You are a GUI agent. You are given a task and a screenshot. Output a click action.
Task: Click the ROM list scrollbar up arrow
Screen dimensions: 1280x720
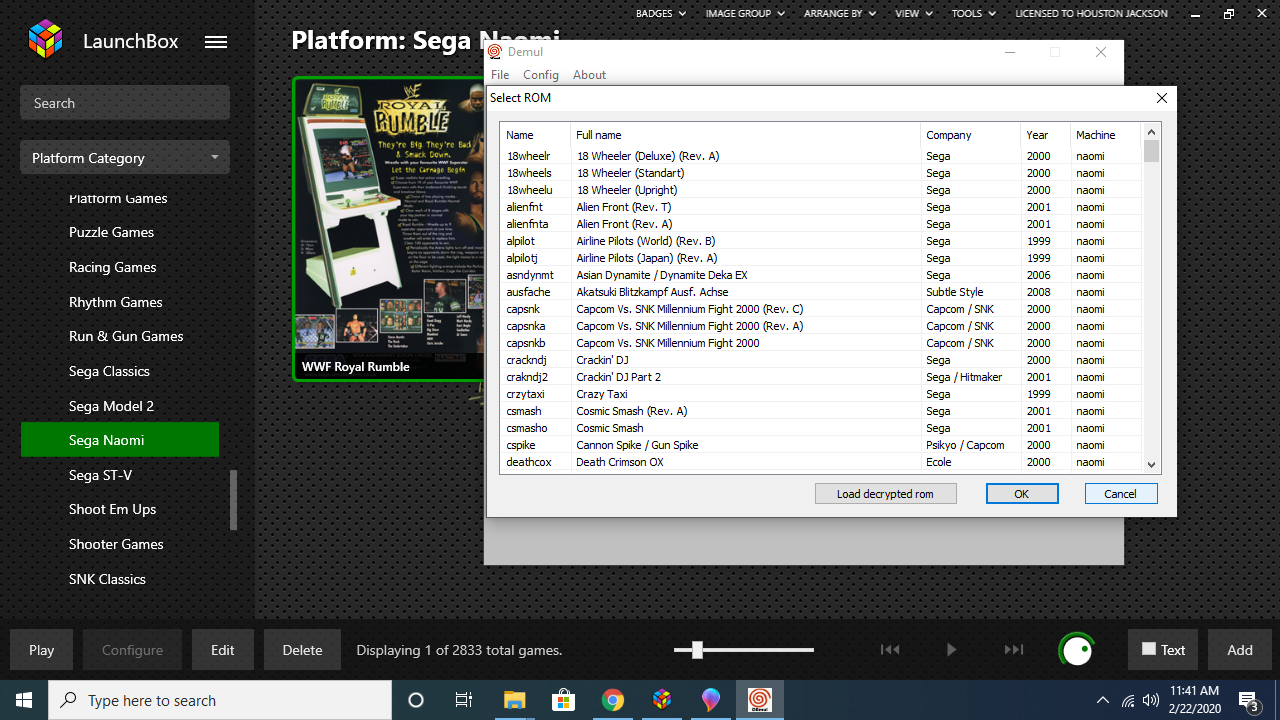tap(1151, 132)
